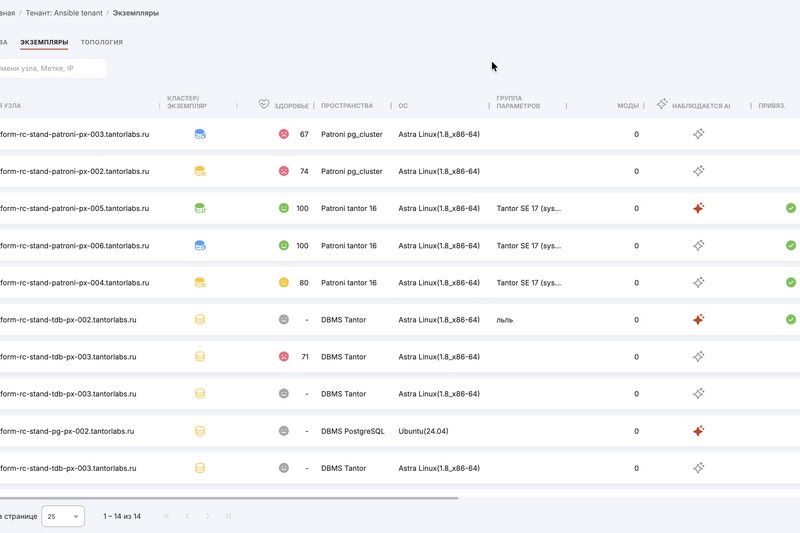Click green checkmark in patroni-px-006 row
Image resolution: width=800 pixels, height=533 pixels.
click(791, 245)
